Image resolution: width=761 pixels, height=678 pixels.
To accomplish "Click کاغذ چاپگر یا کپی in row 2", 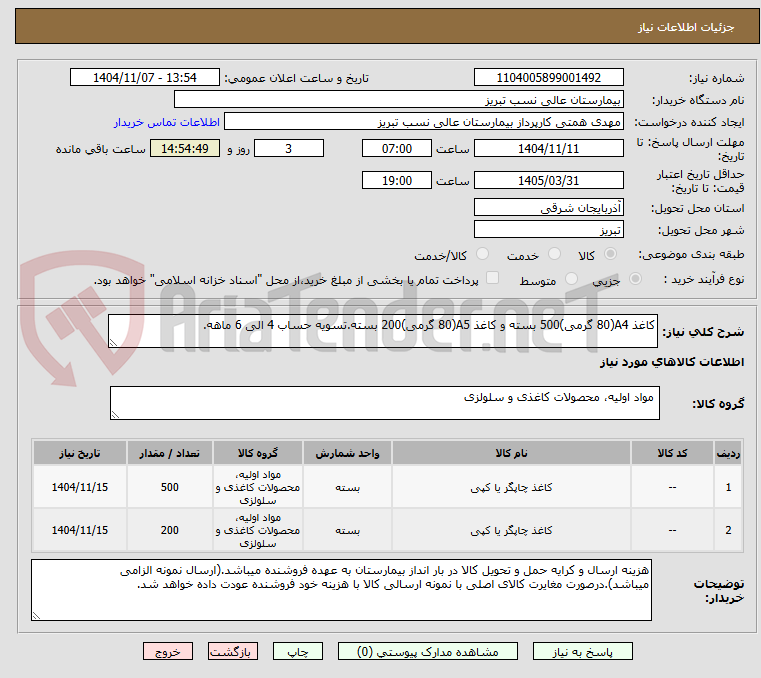I will pos(511,530).
